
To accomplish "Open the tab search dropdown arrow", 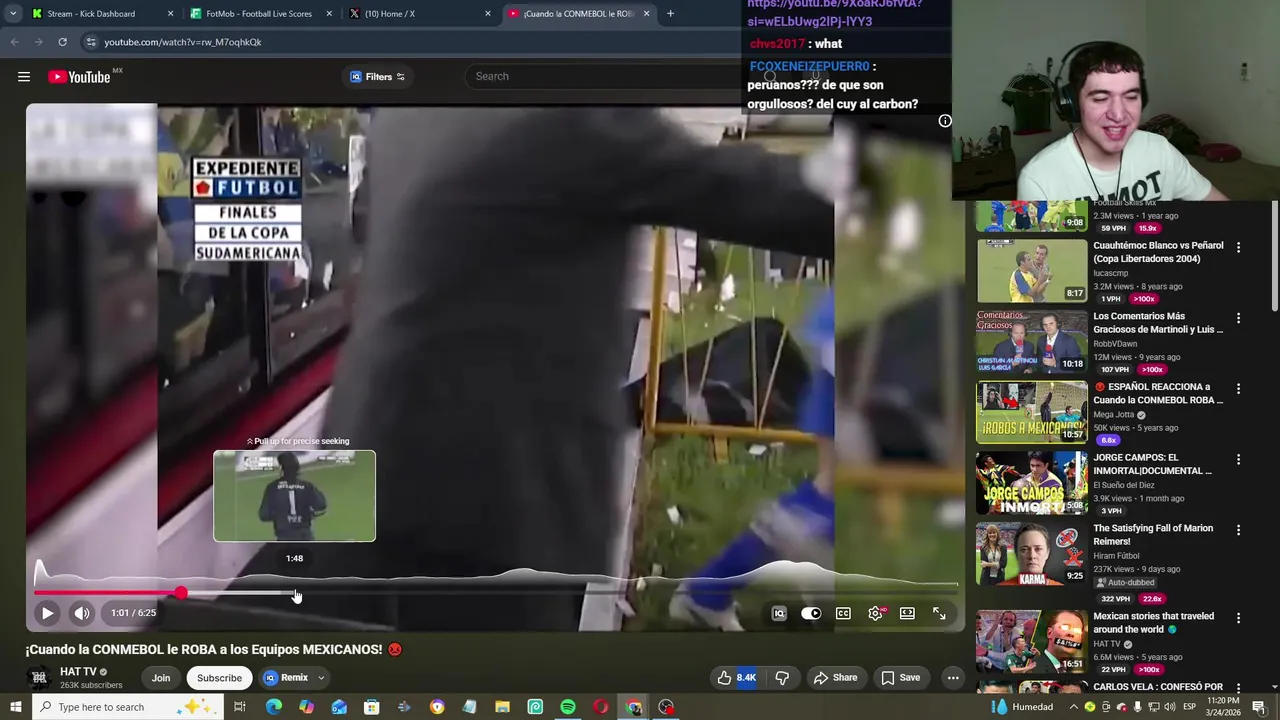I will (x=12, y=14).
